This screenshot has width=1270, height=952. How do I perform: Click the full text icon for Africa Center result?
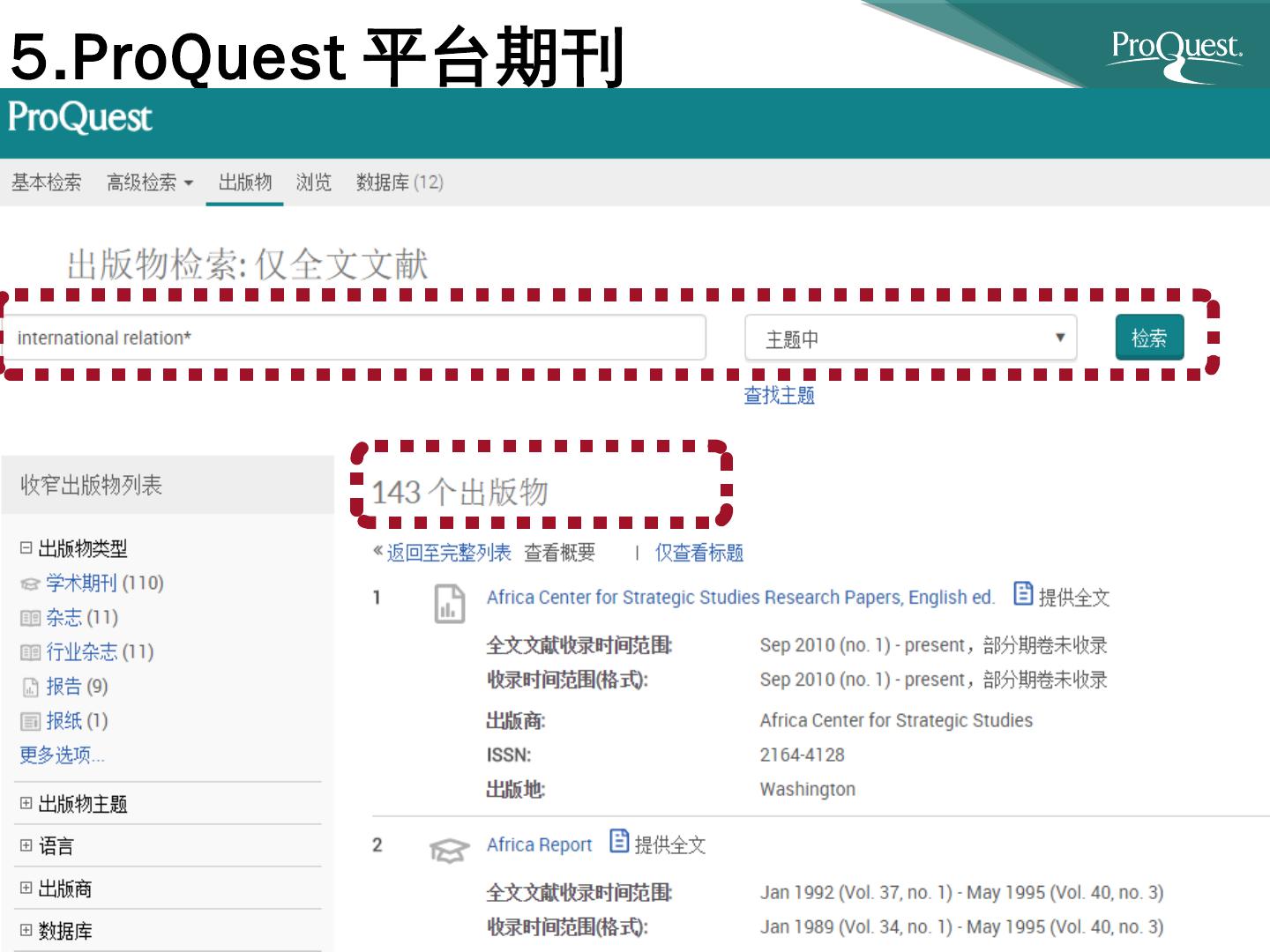(x=1023, y=594)
